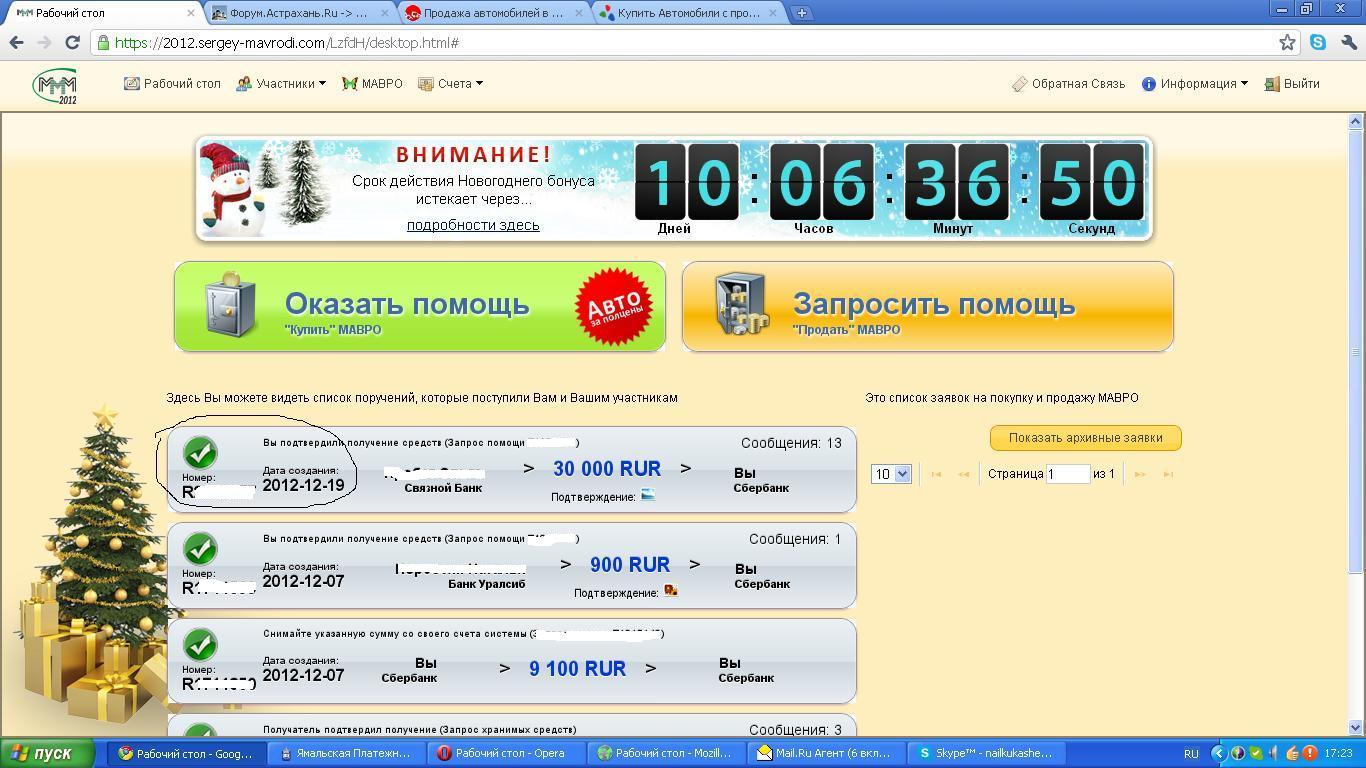Open confirmation attachment on 900 RUR order

click(x=671, y=591)
